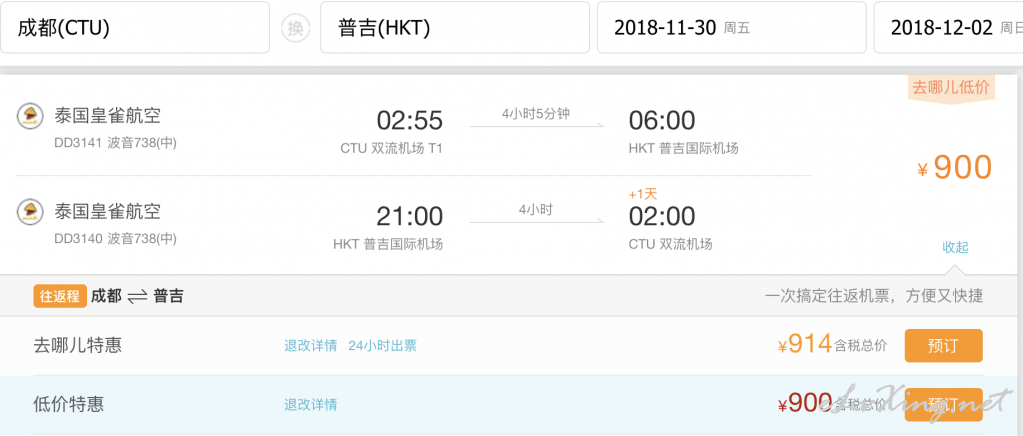Book the 去哪儿特惠 fare at ¥914

click(x=943, y=345)
